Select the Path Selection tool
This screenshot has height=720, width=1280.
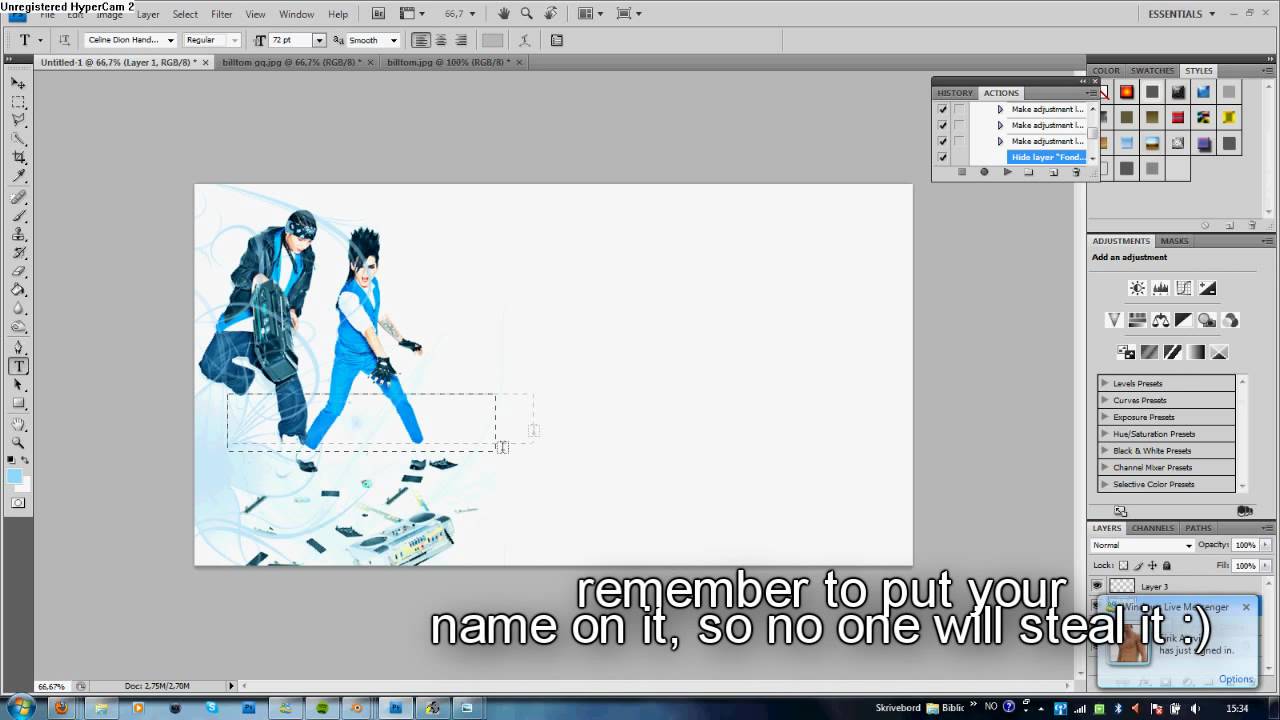point(18,385)
